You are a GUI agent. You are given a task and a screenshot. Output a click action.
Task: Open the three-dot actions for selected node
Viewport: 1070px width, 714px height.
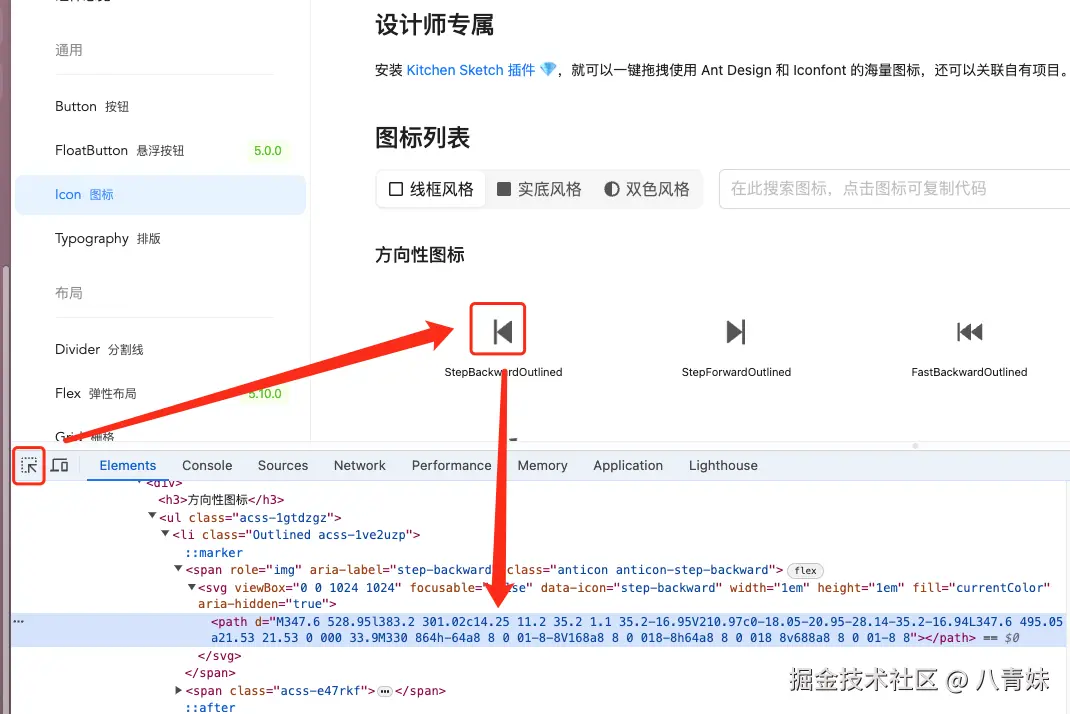point(18,621)
